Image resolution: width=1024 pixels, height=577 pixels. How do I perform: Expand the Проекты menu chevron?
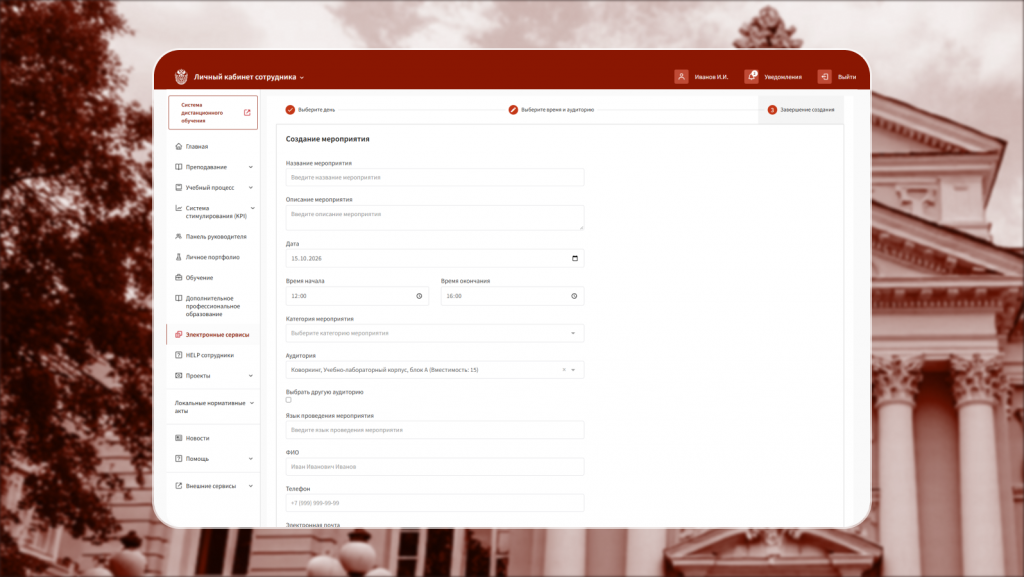click(x=251, y=376)
